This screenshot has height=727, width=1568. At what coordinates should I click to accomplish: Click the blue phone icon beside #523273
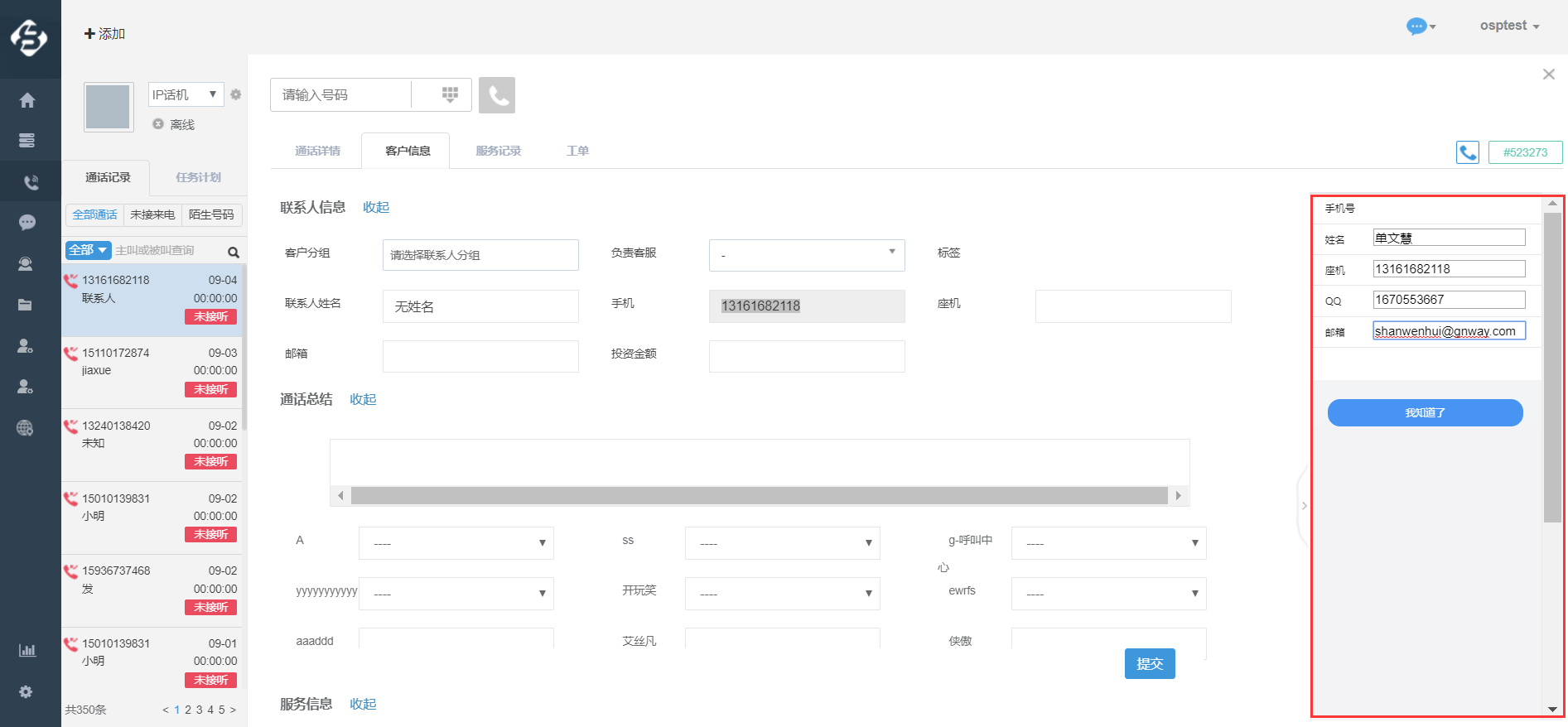coord(1467,152)
